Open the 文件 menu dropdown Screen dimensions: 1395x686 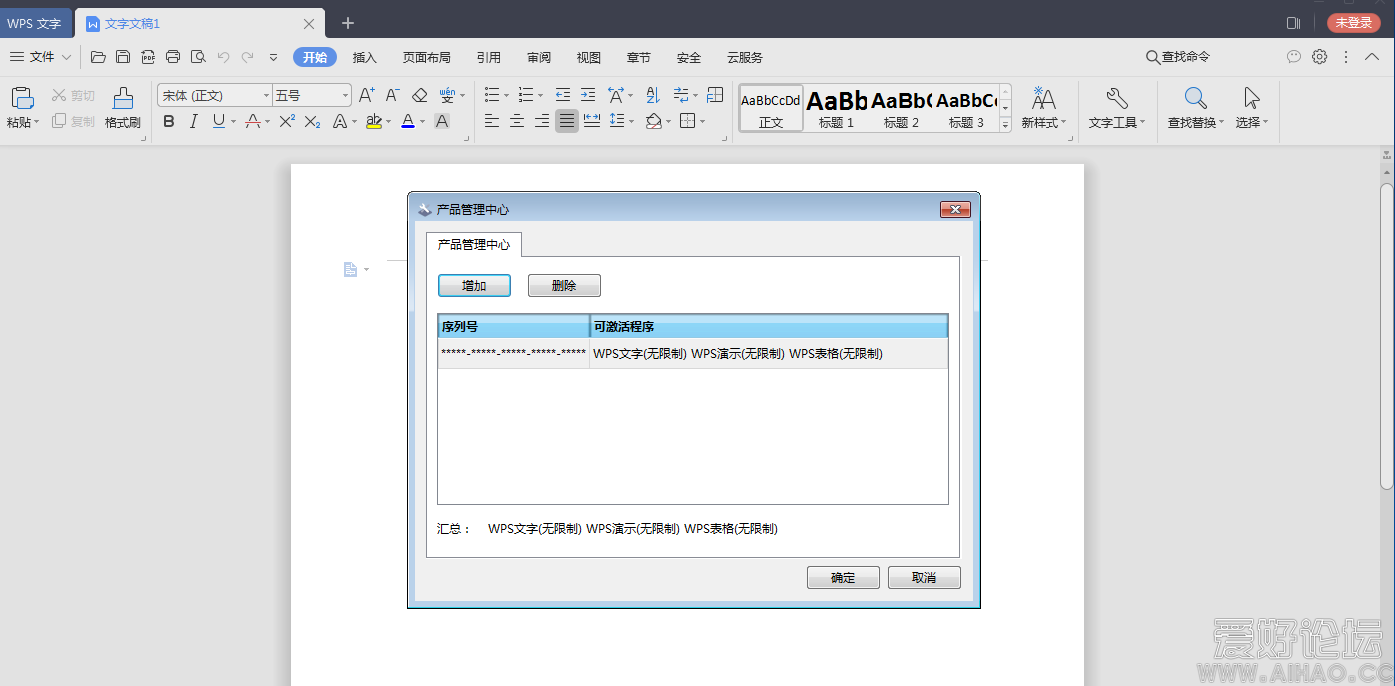pos(41,57)
